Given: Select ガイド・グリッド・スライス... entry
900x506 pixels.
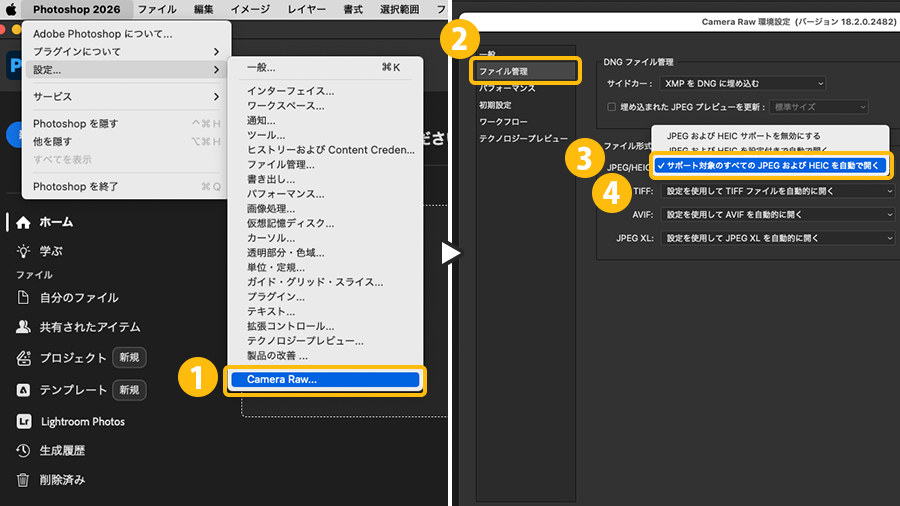Looking at the screenshot, I should coord(325,282).
